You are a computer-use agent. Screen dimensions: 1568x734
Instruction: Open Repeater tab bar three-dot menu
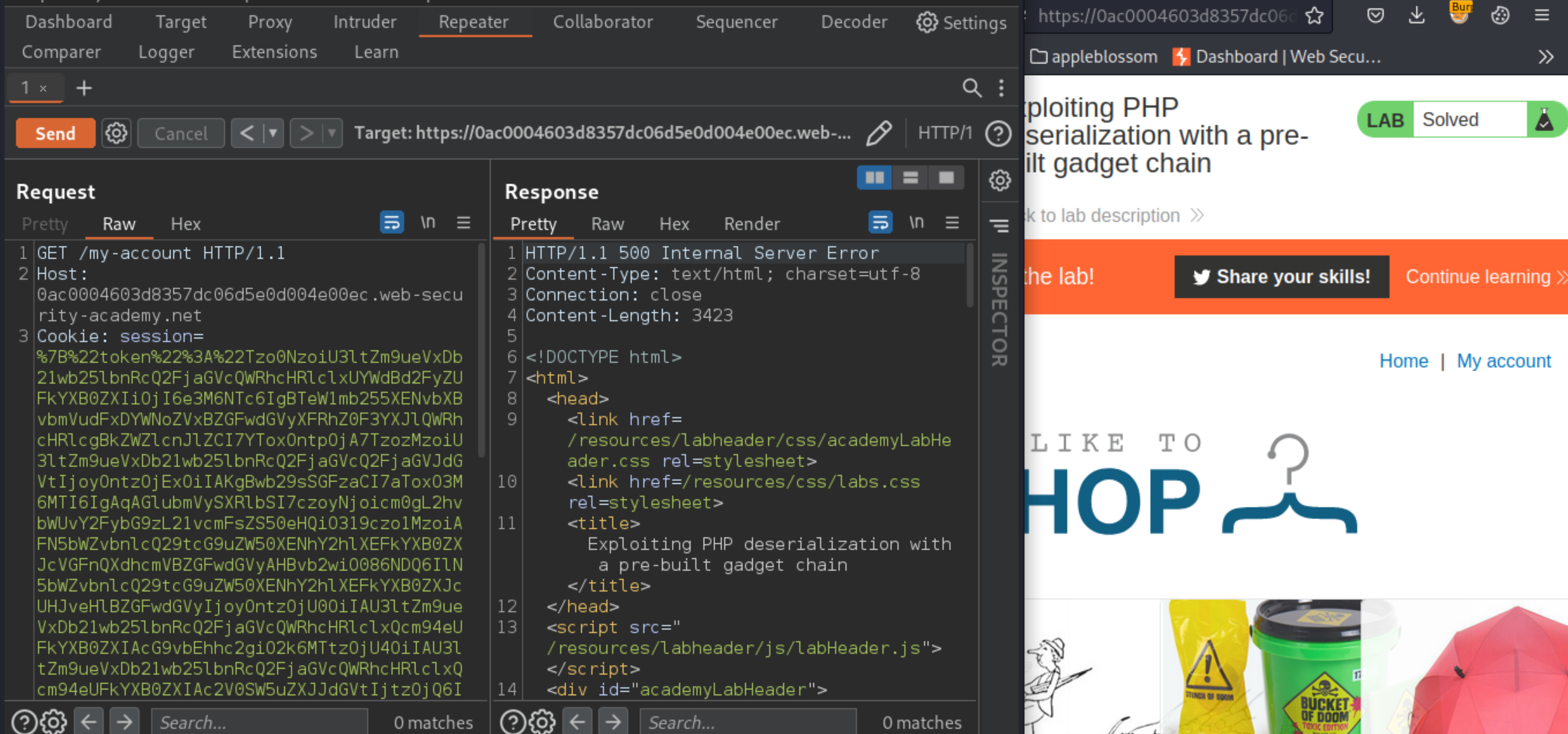[x=1001, y=88]
